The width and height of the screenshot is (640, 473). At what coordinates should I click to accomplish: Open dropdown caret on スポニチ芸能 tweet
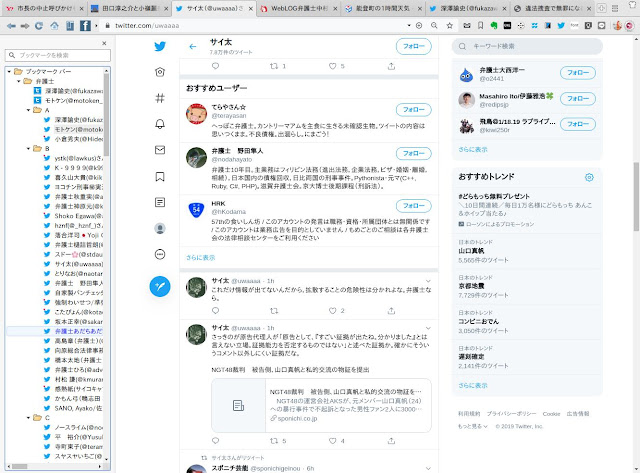tap(428, 468)
